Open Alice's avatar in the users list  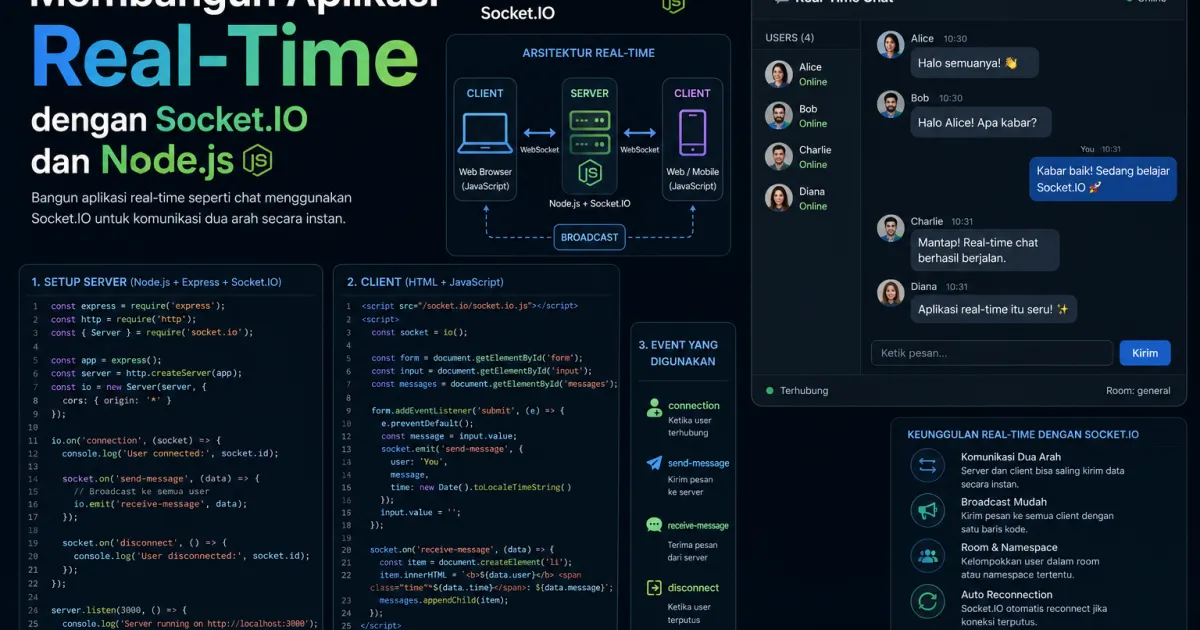coord(779,74)
